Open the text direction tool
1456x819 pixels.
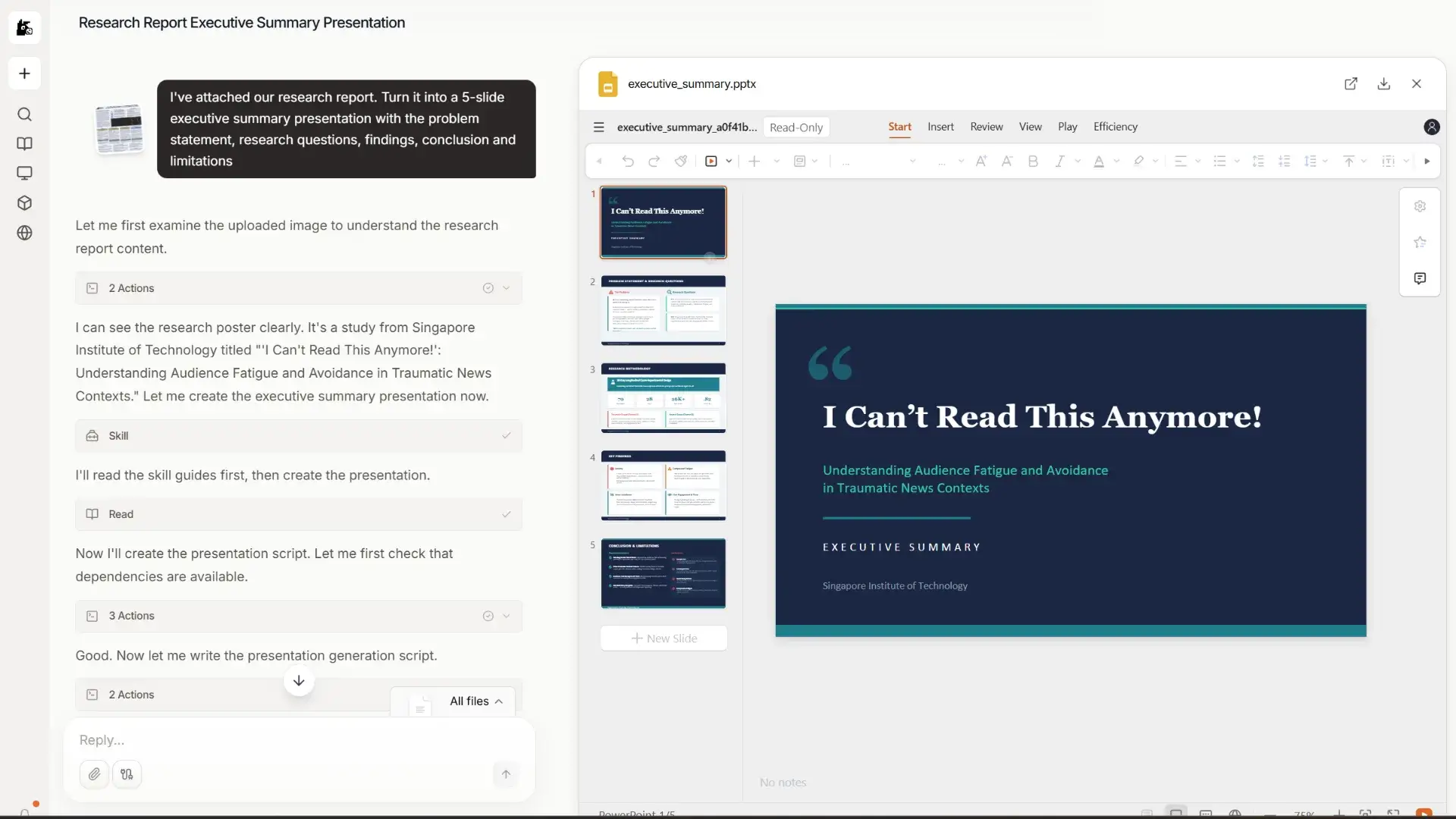point(1389,162)
